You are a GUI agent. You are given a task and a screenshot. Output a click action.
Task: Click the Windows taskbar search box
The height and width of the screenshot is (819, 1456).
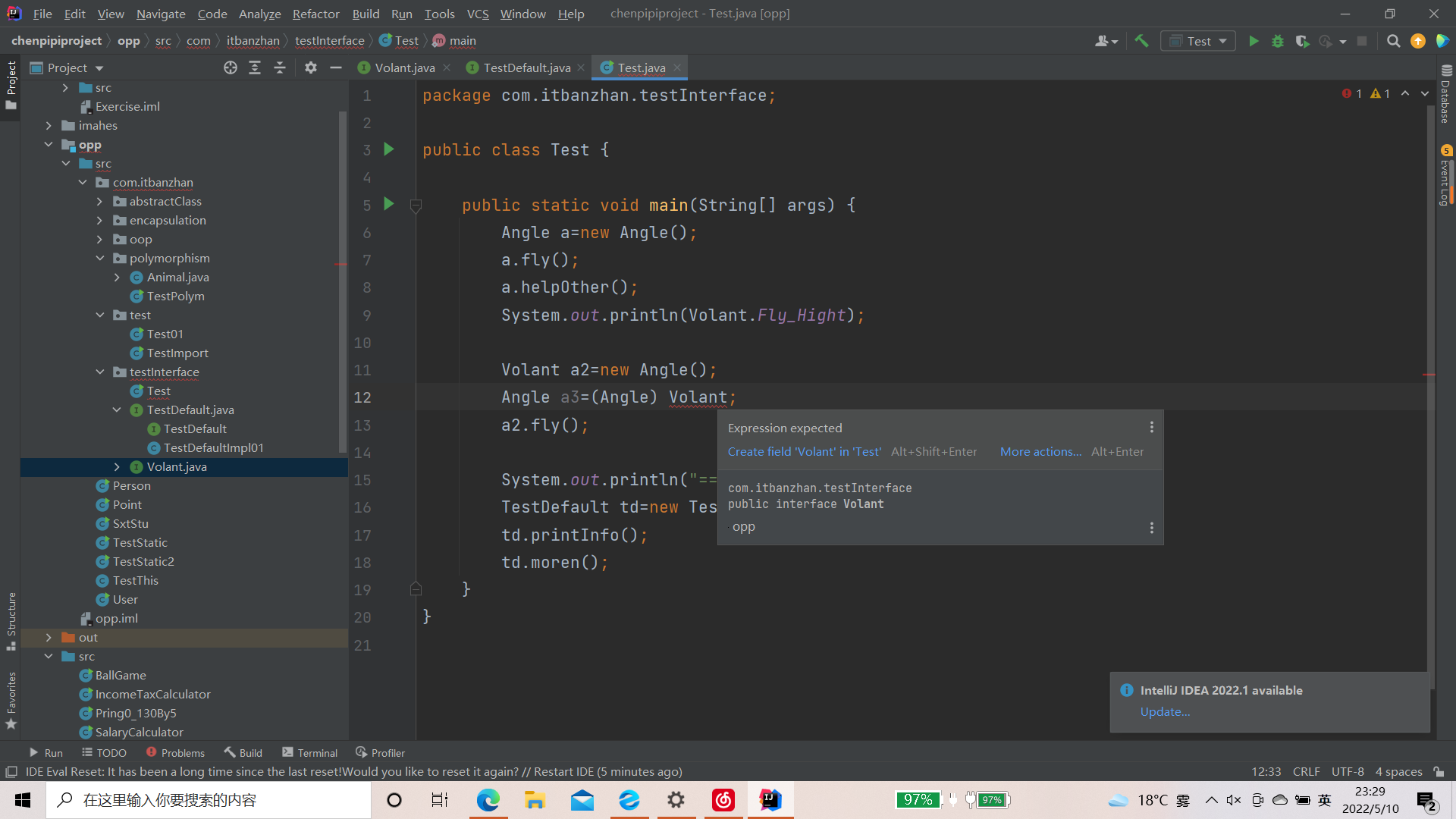[x=209, y=800]
